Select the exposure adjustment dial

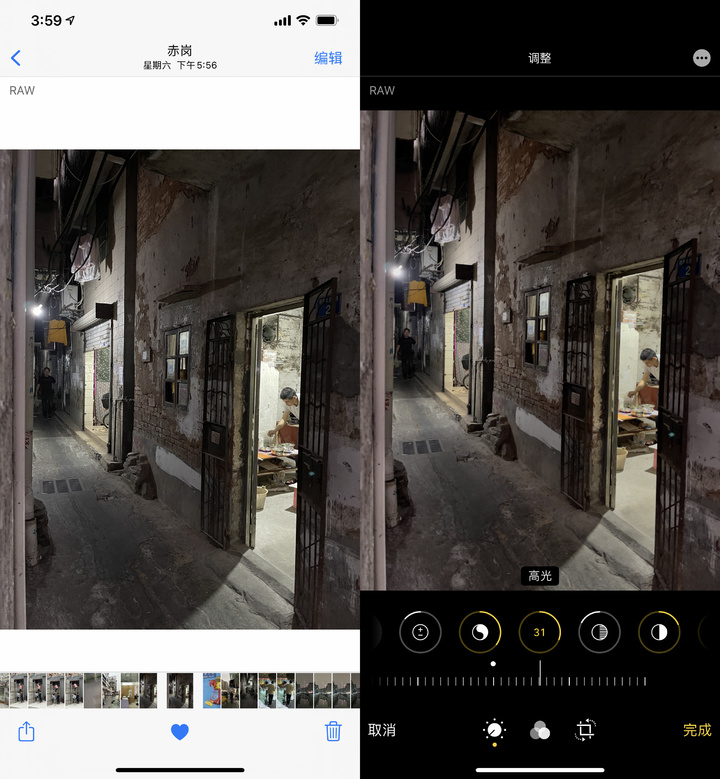(420, 632)
